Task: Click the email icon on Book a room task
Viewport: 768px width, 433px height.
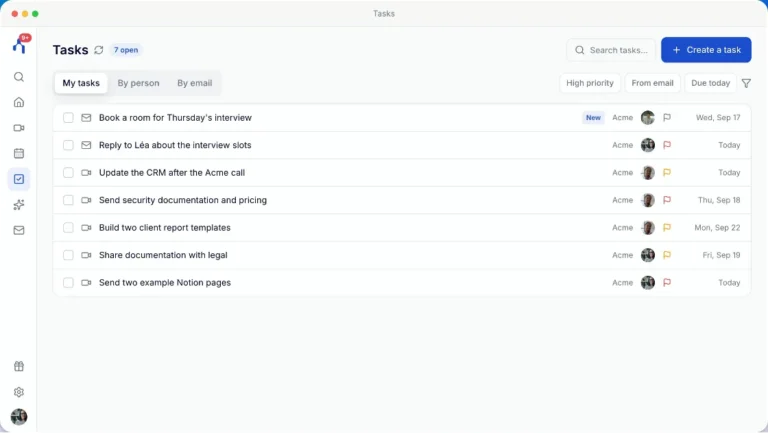Action: tap(86, 118)
